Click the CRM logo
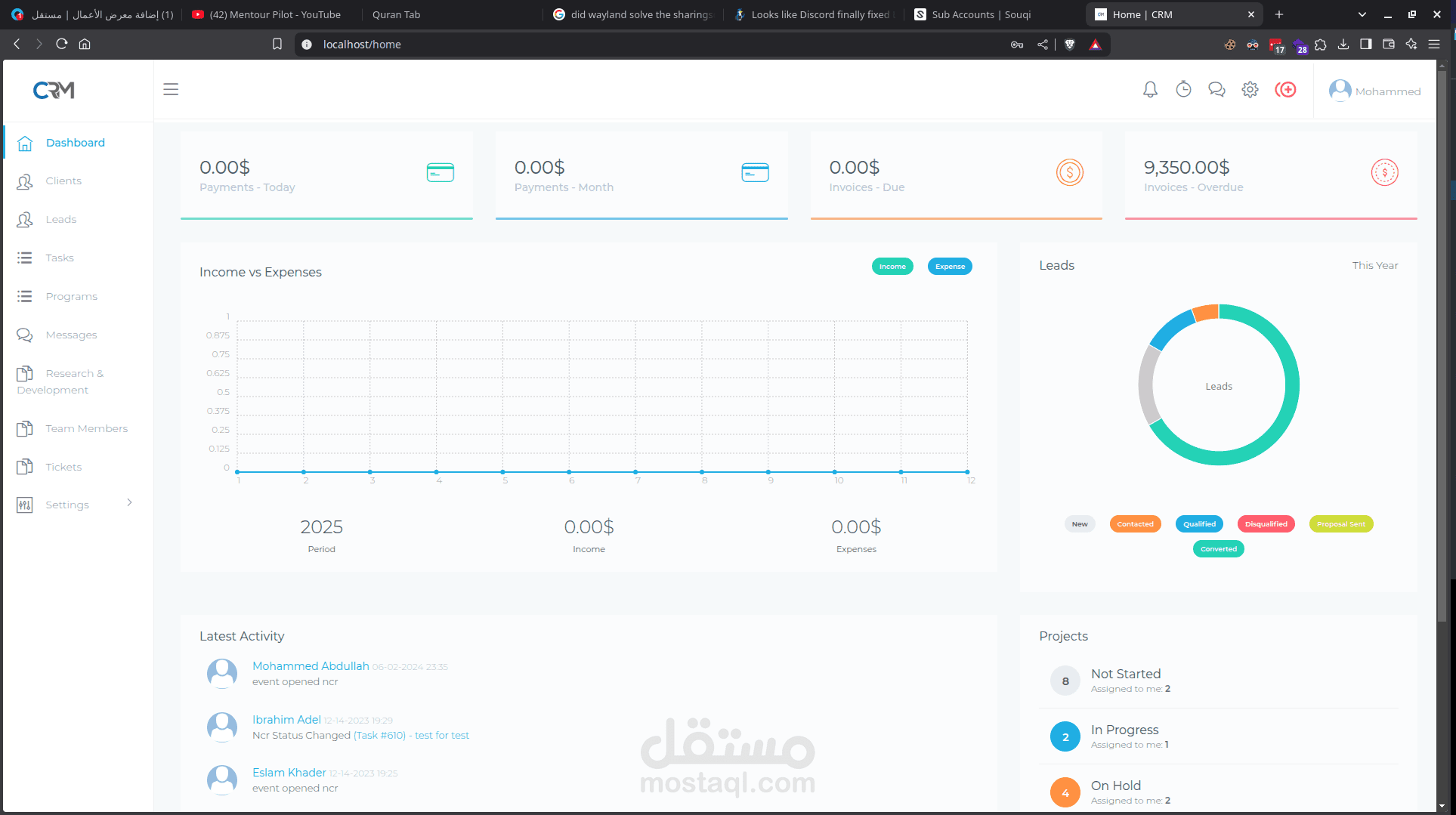Viewport: 1456px width, 815px height. pos(54,91)
